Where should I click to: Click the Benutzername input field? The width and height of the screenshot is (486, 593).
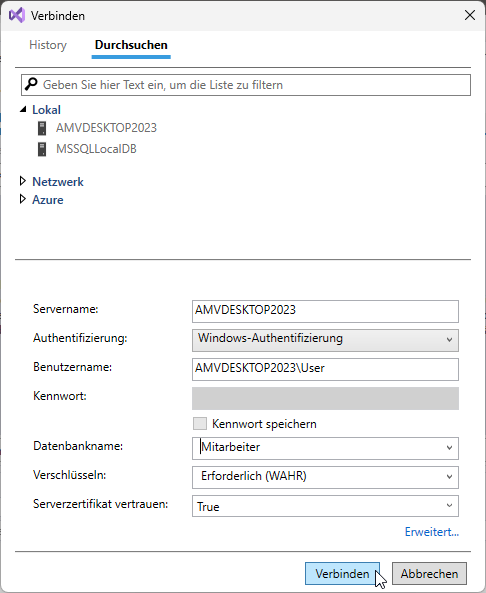(x=325, y=369)
